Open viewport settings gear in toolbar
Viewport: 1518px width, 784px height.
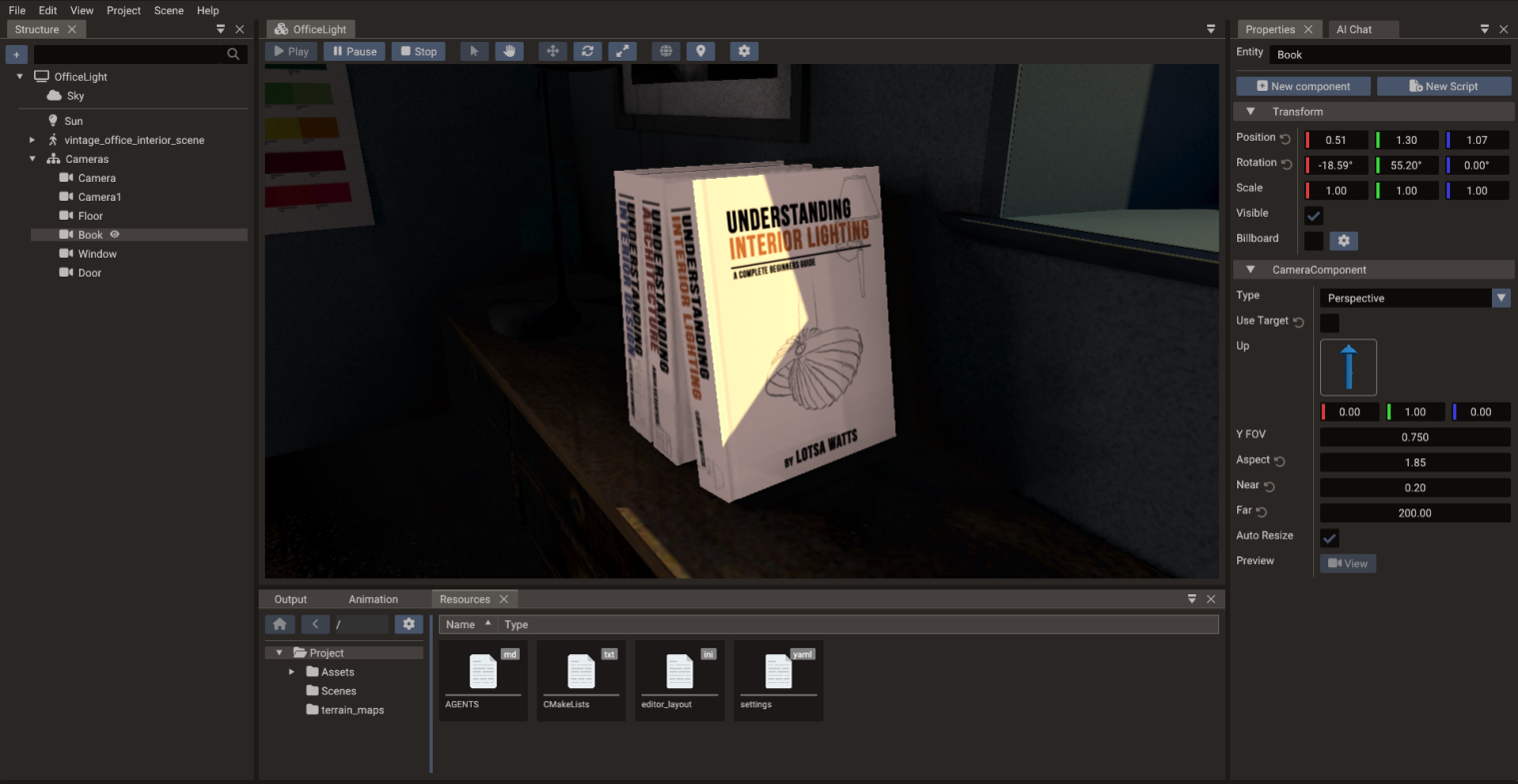[744, 51]
